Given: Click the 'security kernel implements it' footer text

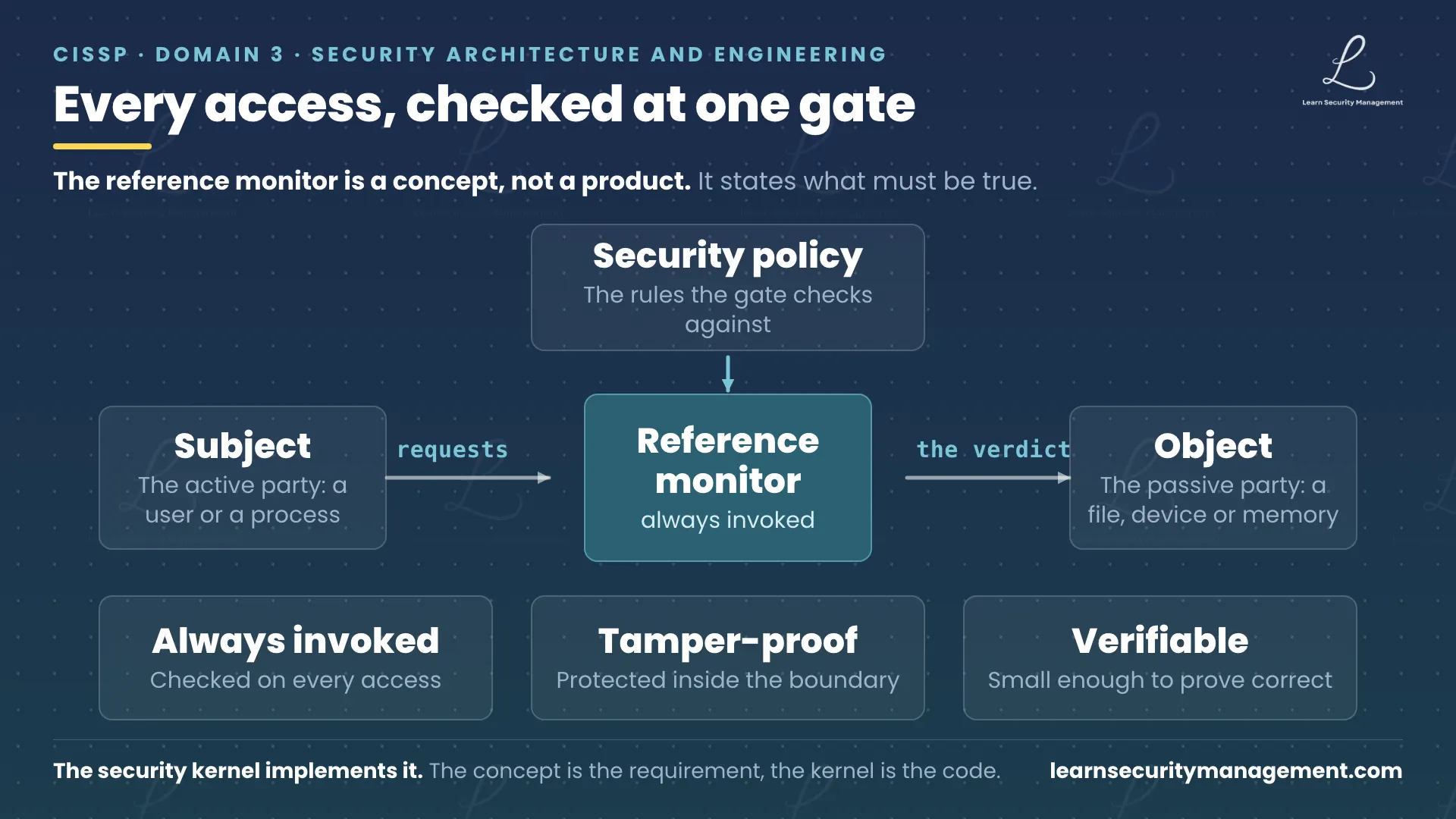Looking at the screenshot, I should point(238,770).
